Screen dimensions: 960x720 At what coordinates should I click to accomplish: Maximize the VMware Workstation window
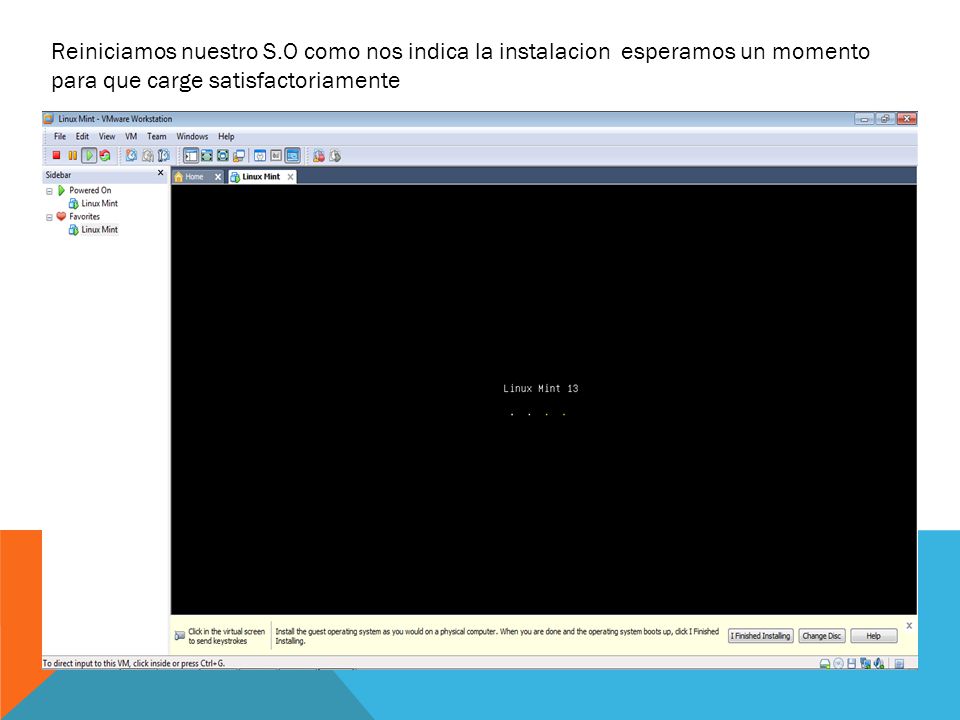pos(885,119)
